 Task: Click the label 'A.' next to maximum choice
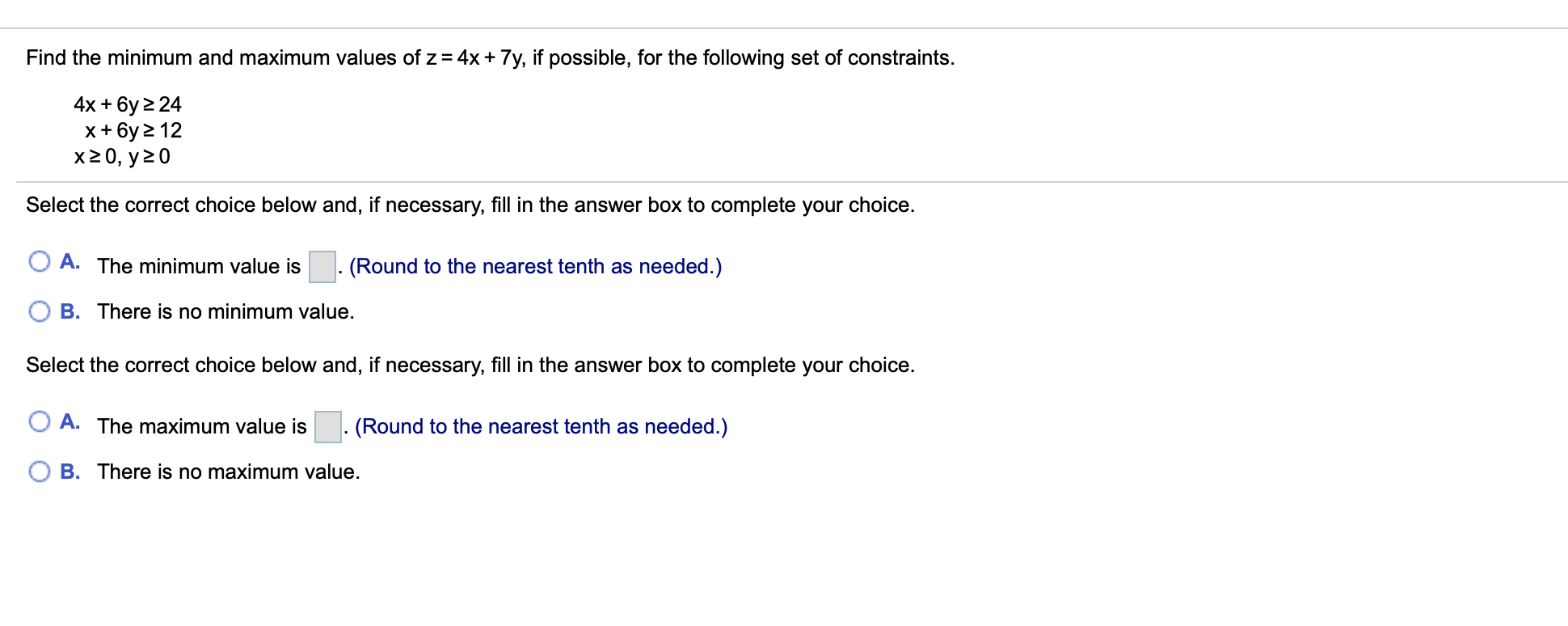coord(70,421)
